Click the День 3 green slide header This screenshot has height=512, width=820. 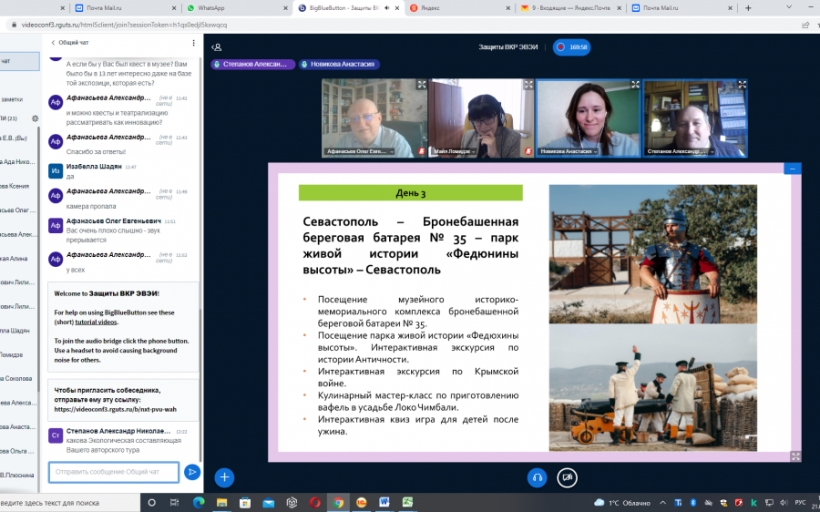pyautogui.click(x=411, y=193)
